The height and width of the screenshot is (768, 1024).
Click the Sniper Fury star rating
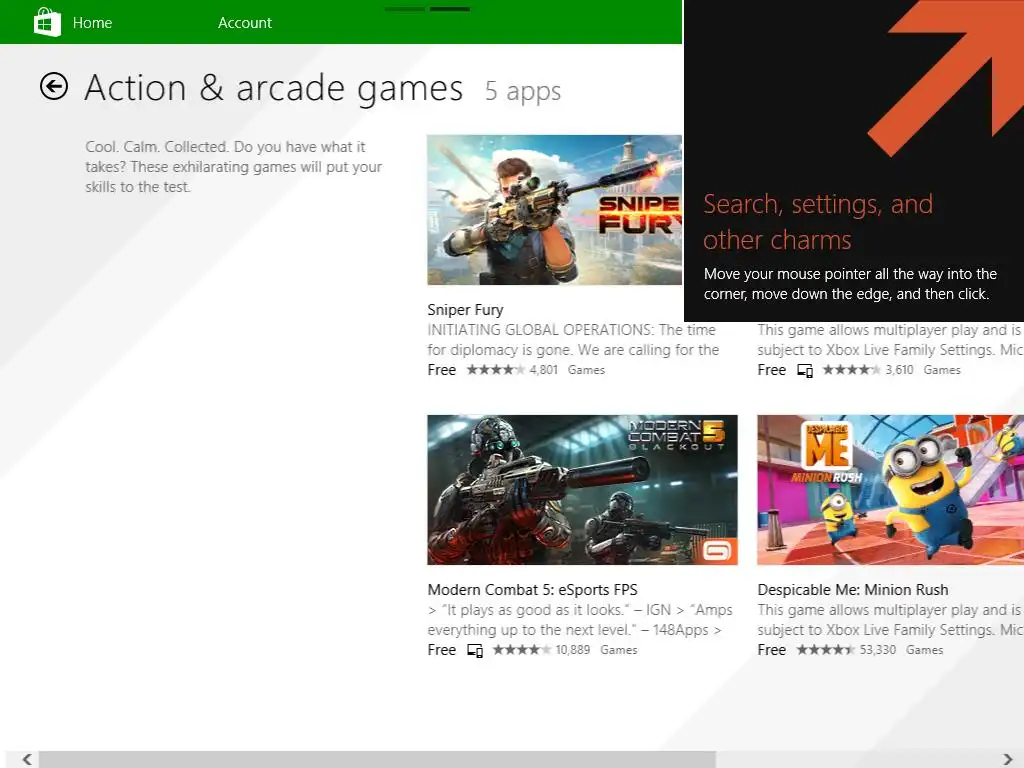pos(496,370)
